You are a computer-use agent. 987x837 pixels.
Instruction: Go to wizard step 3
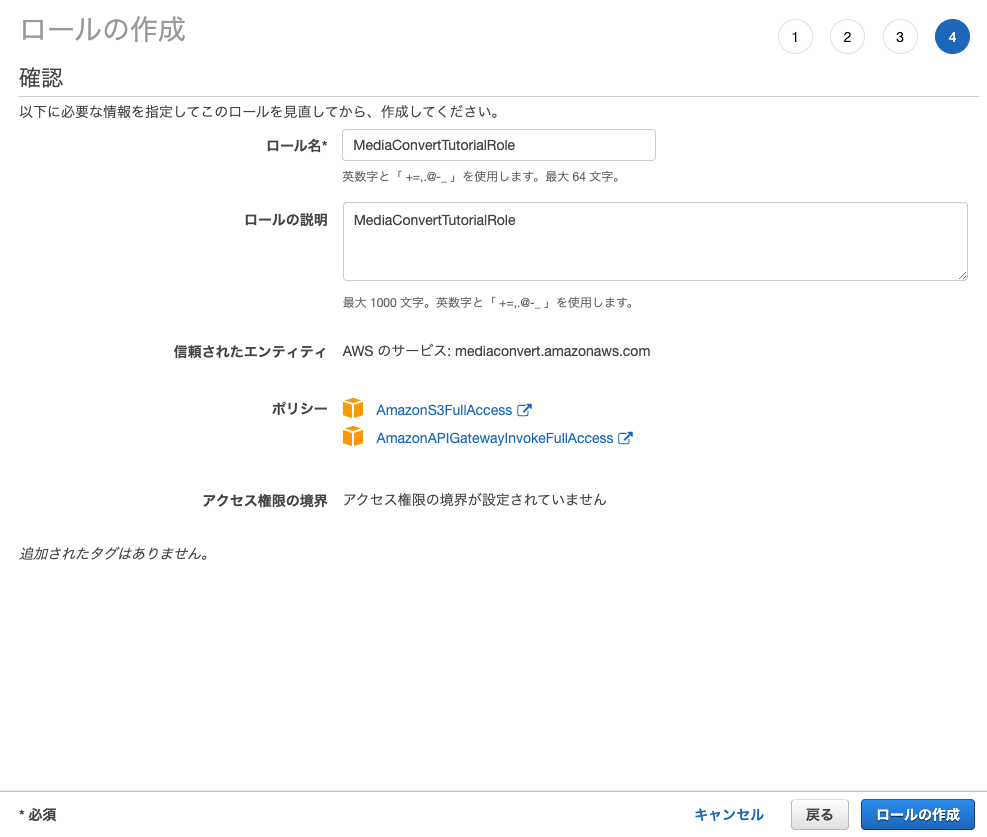click(900, 37)
